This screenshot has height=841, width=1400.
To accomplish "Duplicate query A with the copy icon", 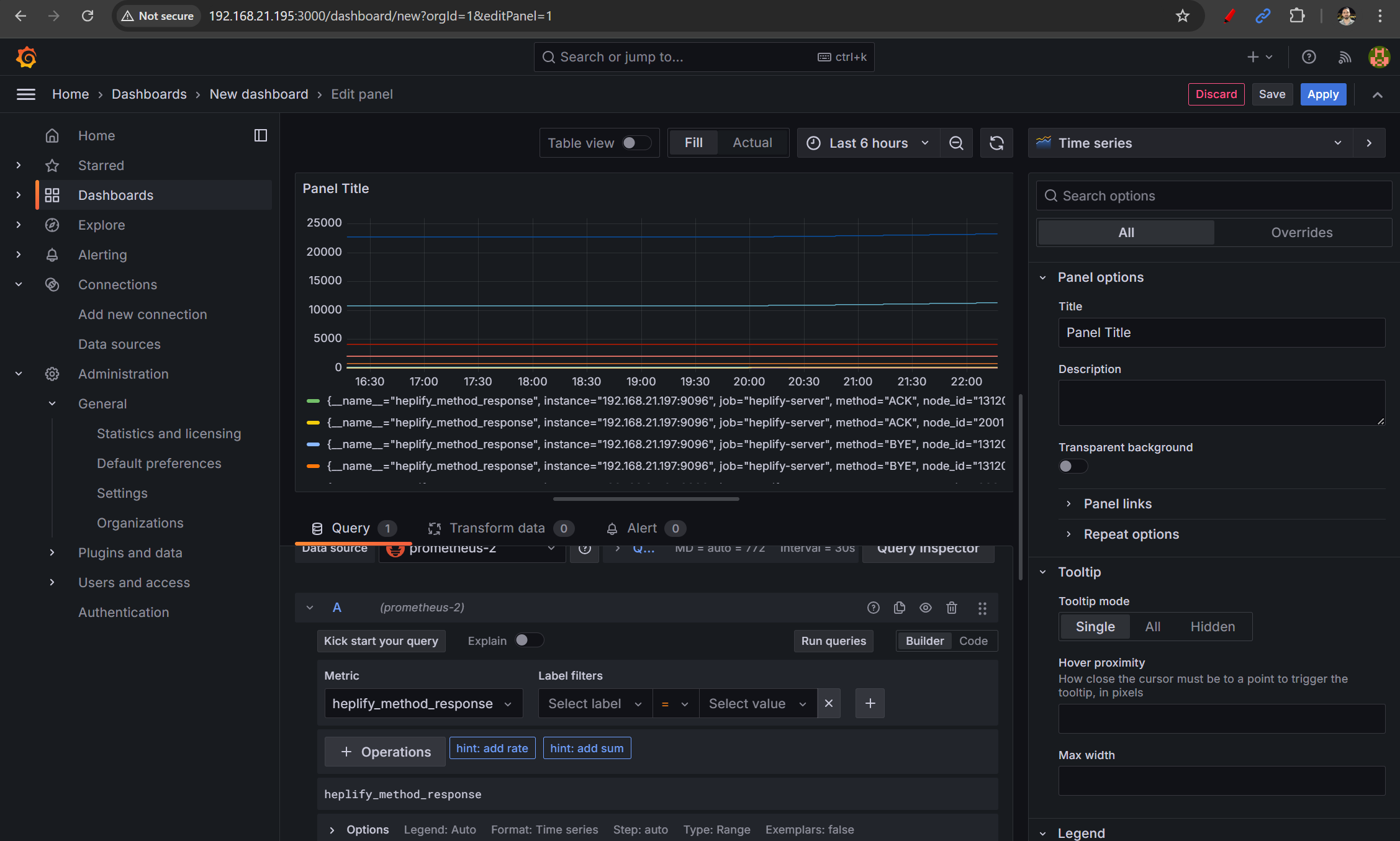I will (x=900, y=608).
